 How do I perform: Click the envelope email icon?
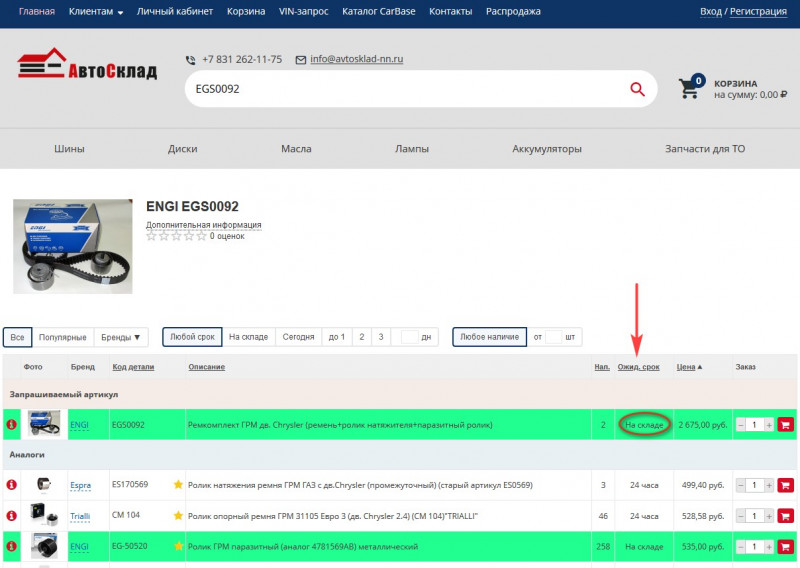pyautogui.click(x=301, y=60)
